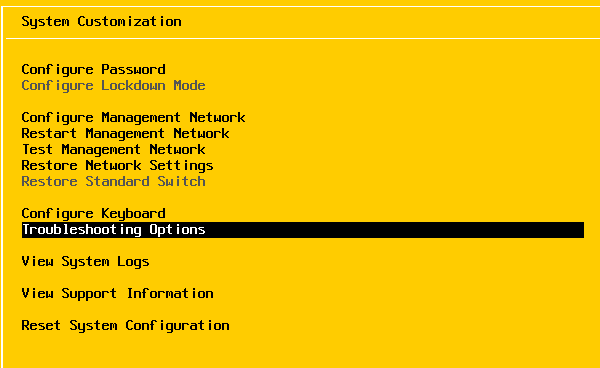This screenshot has width=600, height=368.
Task: Open Configure Management Network
Action: [x=133, y=118]
